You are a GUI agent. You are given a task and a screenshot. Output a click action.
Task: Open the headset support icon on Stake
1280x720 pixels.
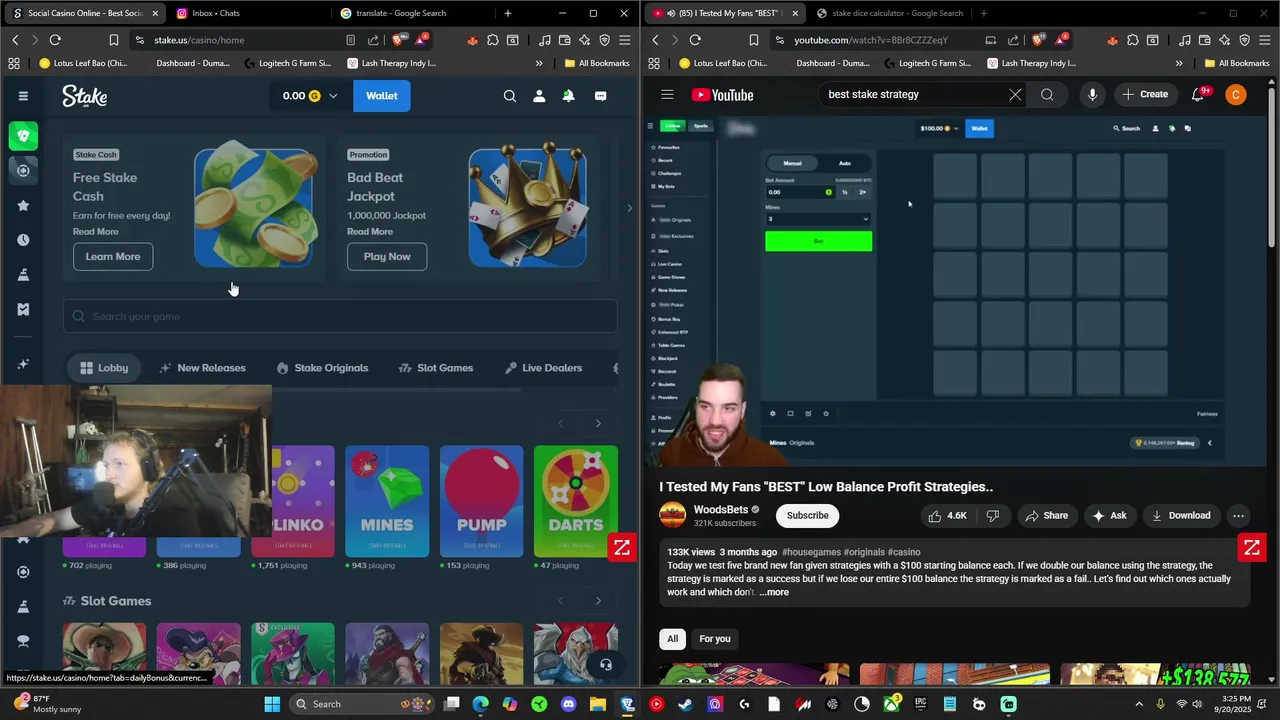tap(605, 665)
